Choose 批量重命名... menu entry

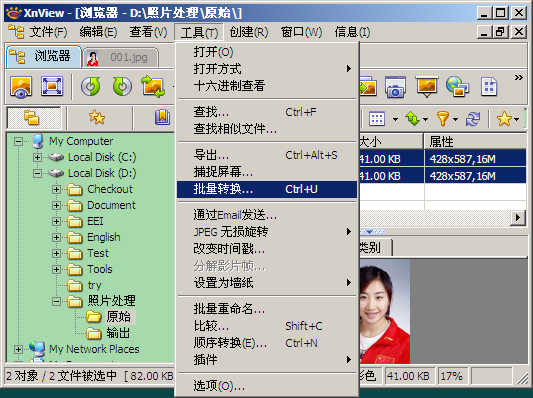click(x=267, y=309)
